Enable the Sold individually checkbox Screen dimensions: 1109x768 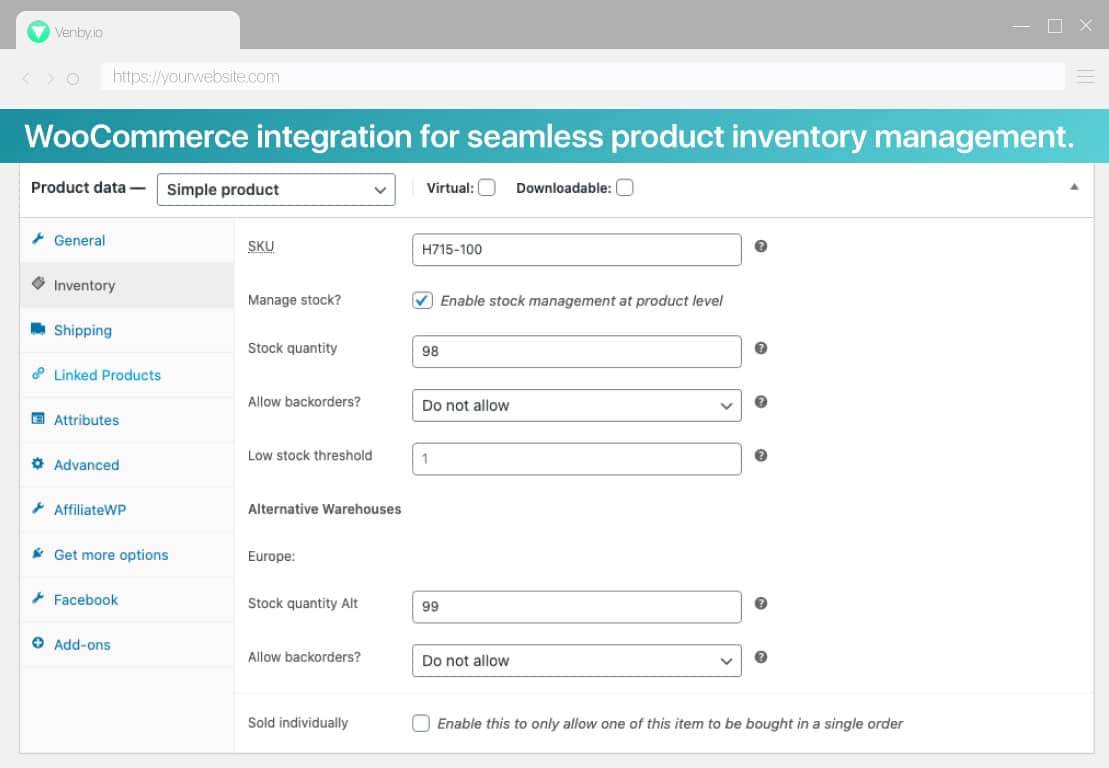click(x=421, y=723)
